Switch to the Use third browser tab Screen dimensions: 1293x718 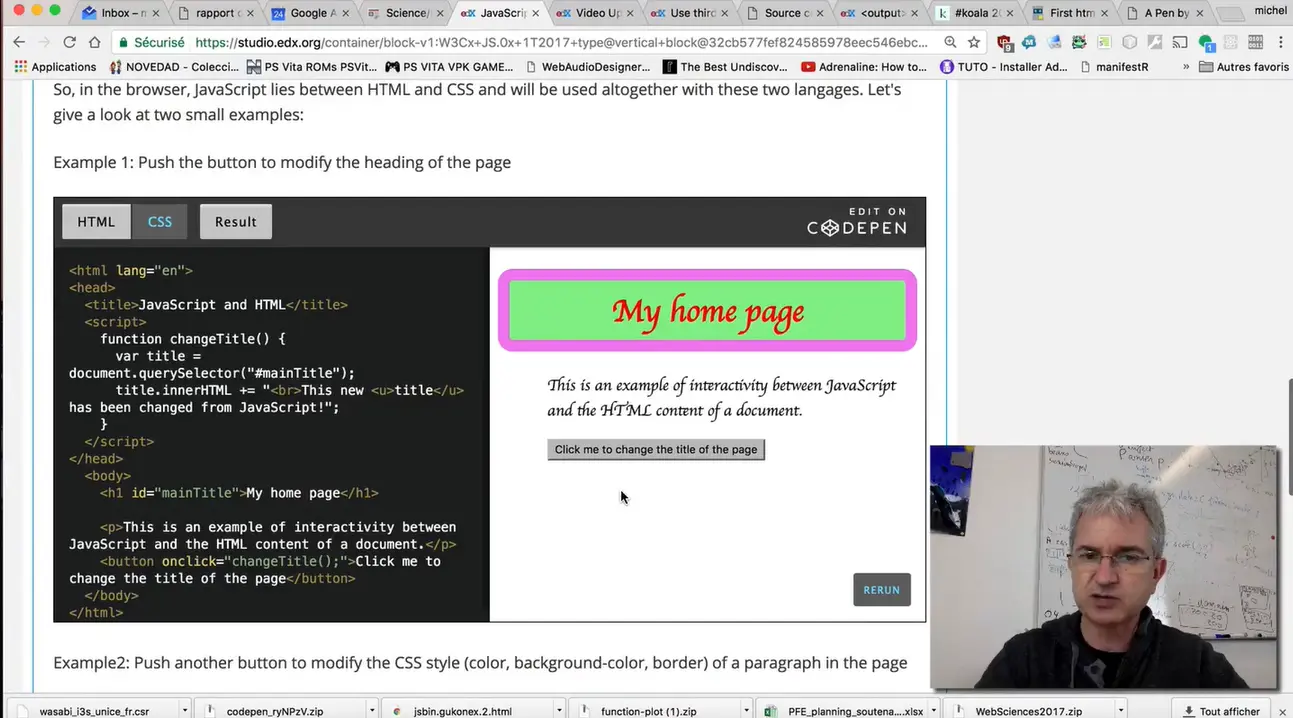pos(689,13)
